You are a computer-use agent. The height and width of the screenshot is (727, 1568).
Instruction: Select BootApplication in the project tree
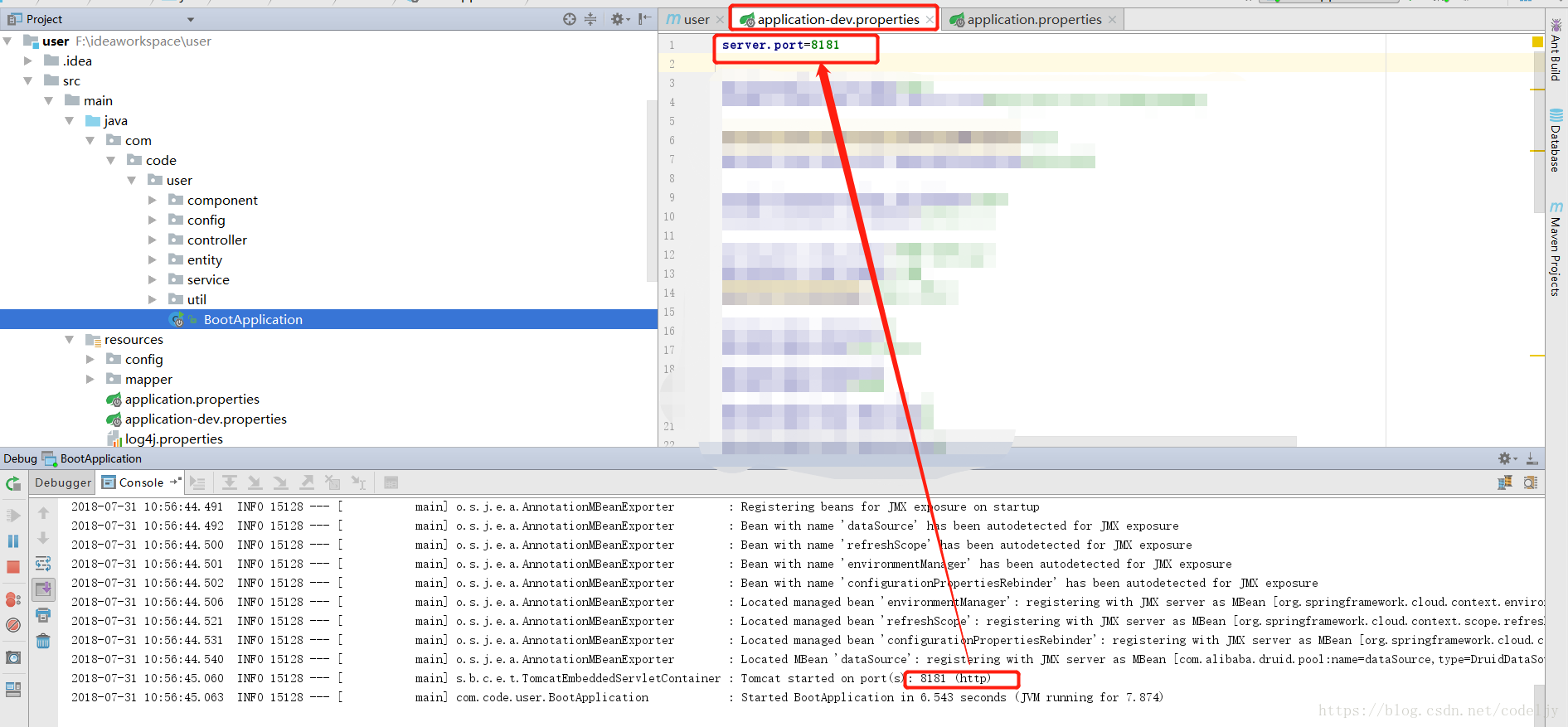coord(328,319)
